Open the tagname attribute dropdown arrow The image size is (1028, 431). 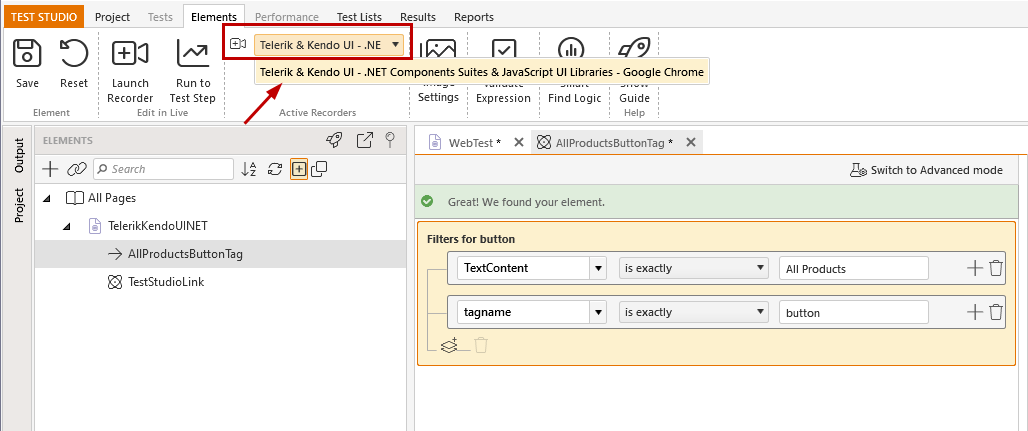[x=598, y=312]
